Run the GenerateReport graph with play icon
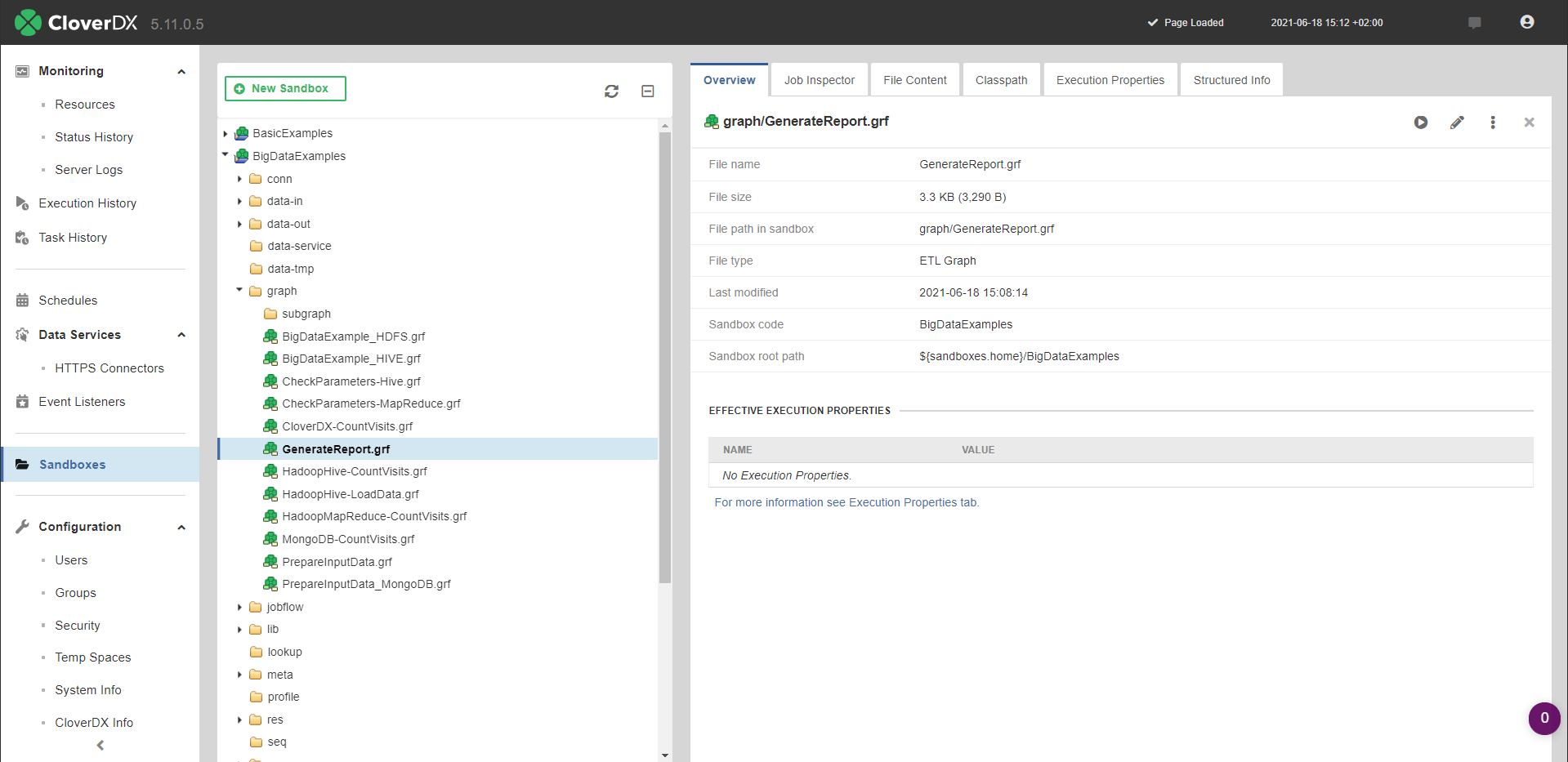Image resolution: width=1568 pixels, height=762 pixels. point(1421,123)
